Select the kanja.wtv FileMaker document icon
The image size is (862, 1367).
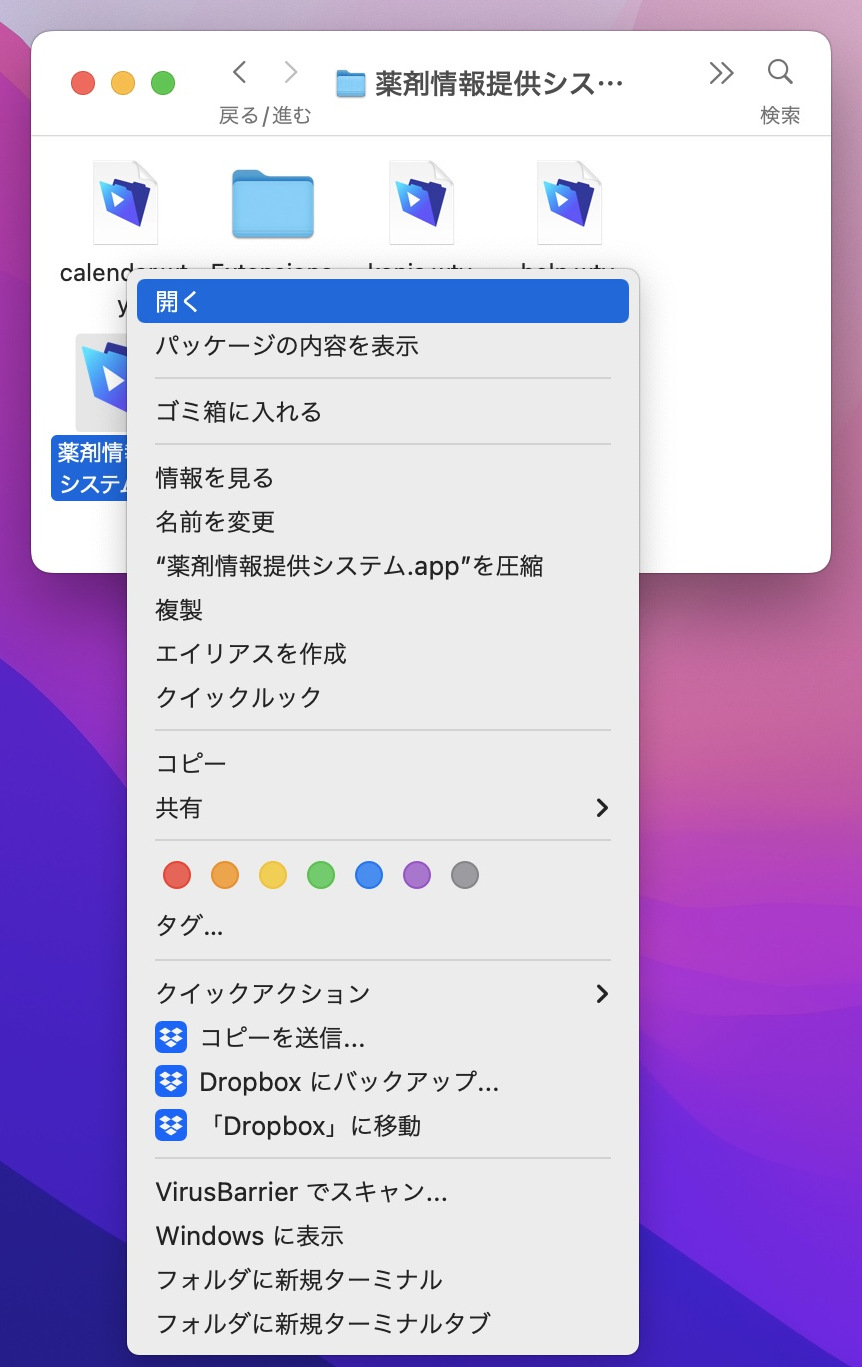[421, 200]
